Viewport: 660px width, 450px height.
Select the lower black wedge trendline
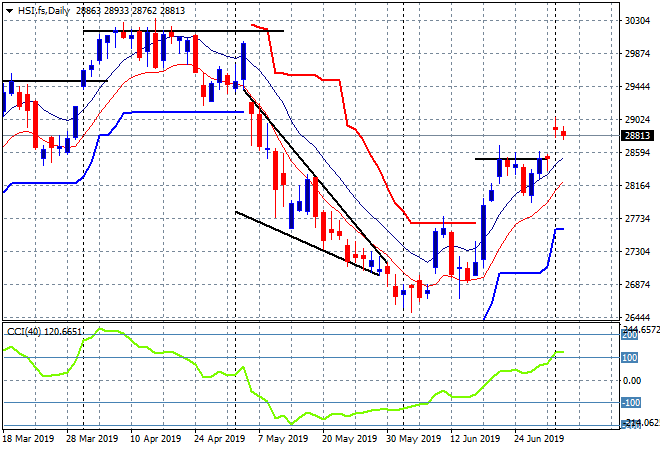[307, 243]
